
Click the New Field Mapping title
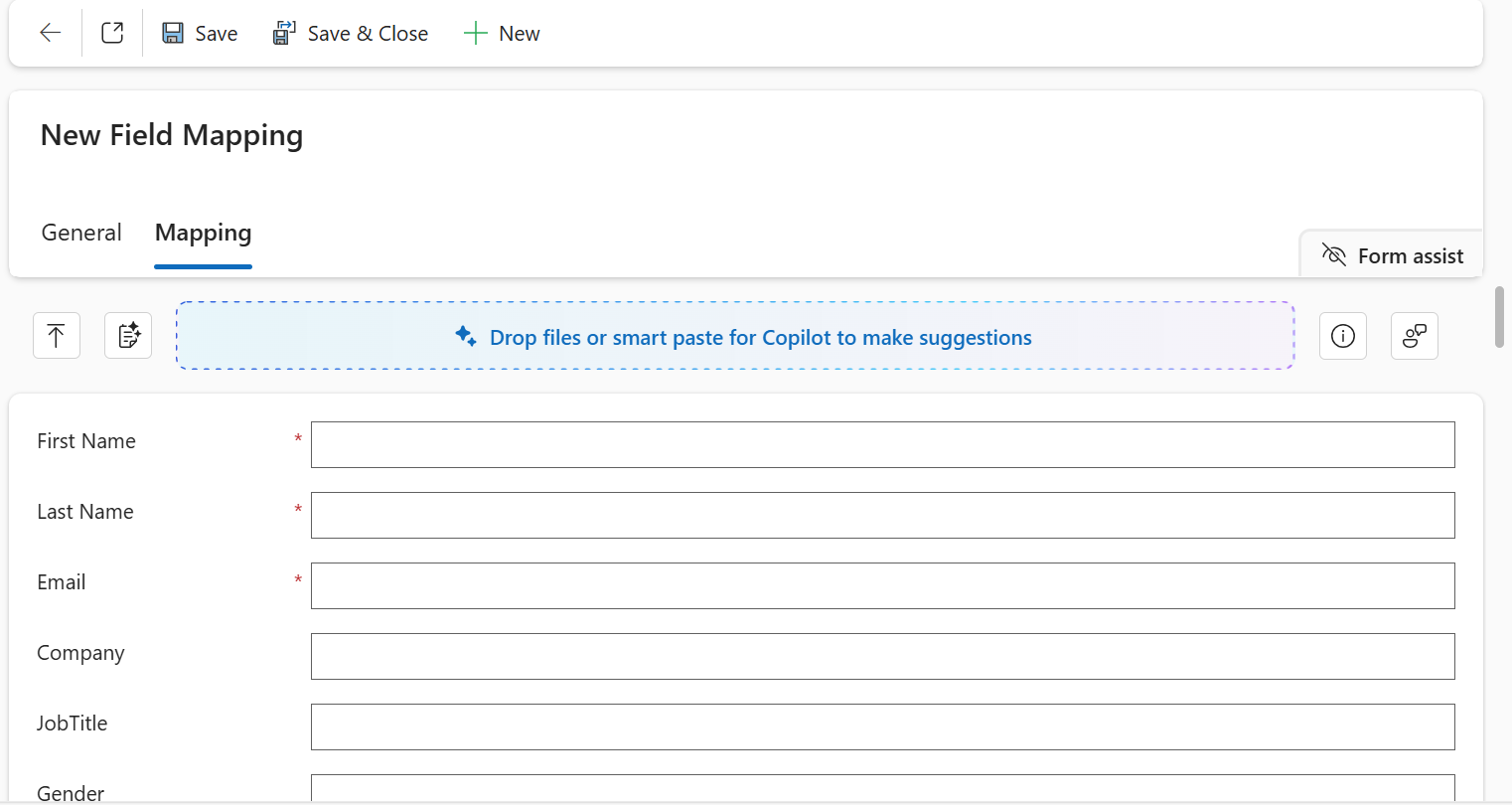click(x=172, y=135)
